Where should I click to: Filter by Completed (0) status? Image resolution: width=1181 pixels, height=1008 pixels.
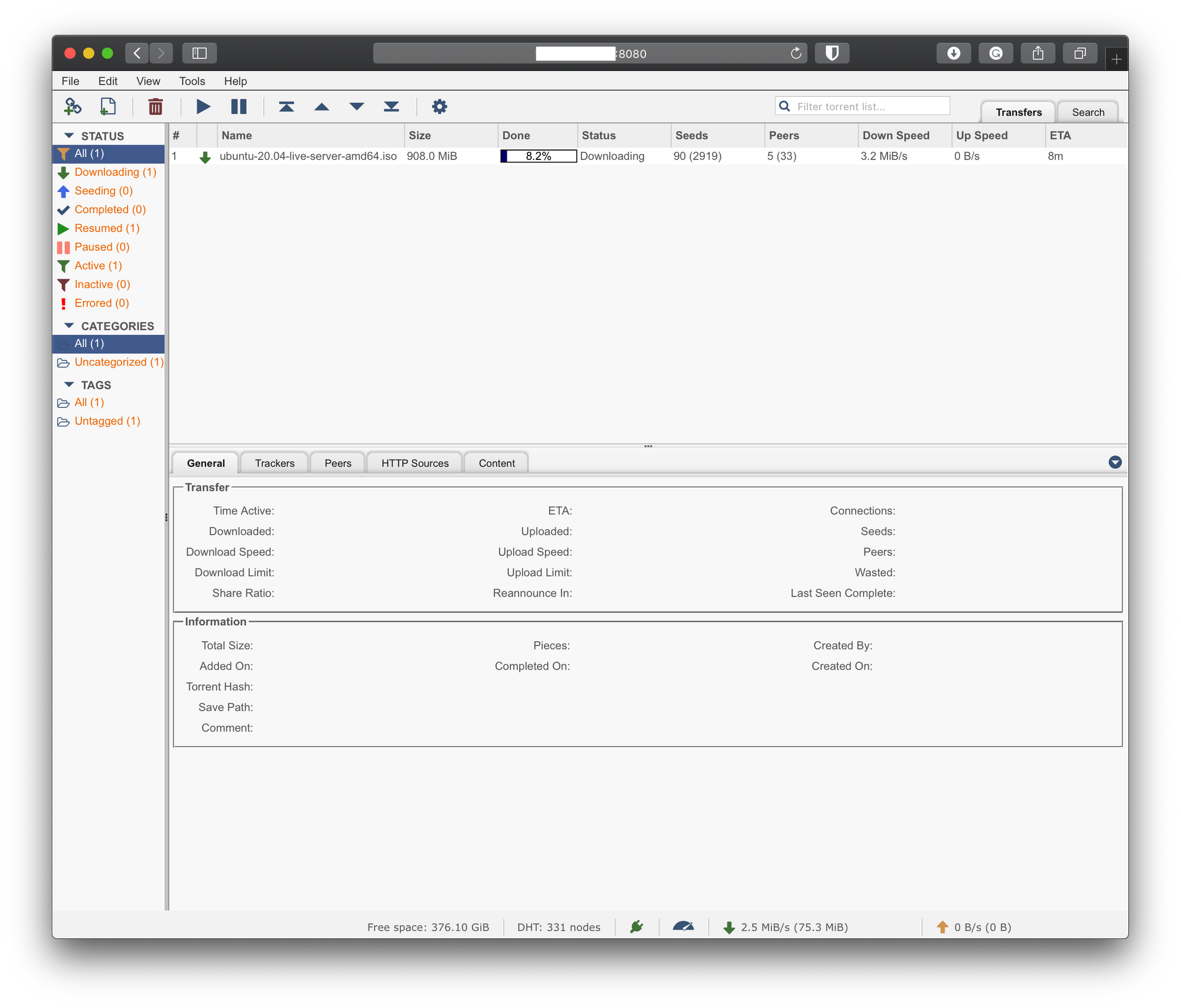click(109, 210)
